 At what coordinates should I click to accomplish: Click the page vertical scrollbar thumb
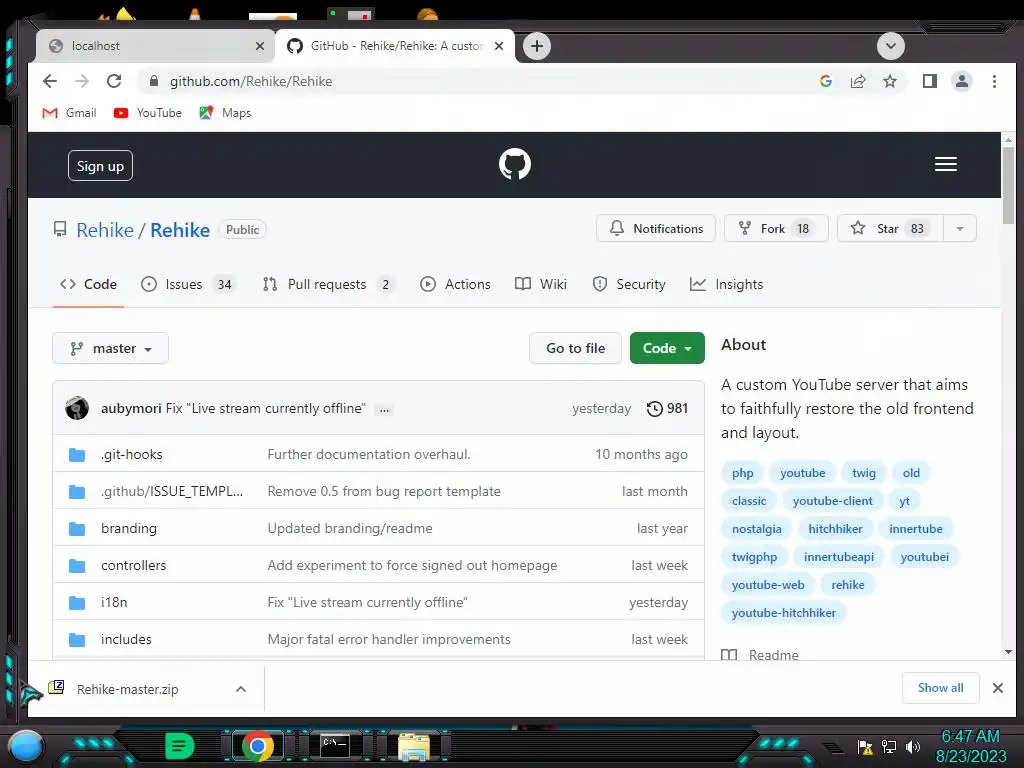(1008, 185)
